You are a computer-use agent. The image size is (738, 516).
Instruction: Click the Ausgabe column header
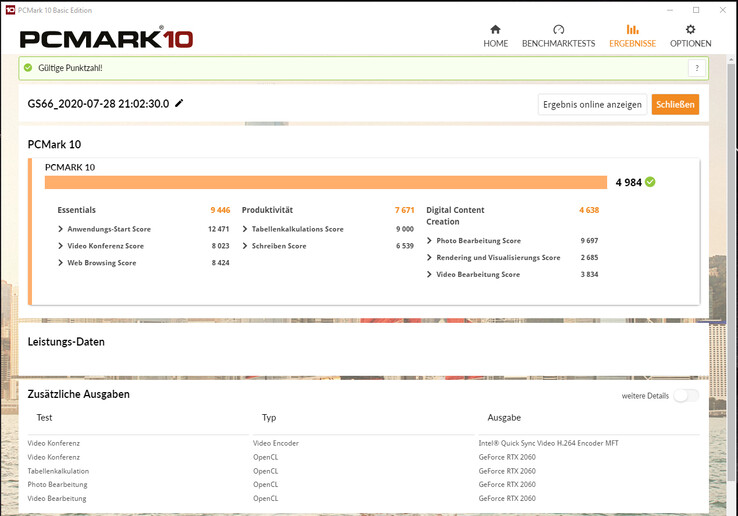click(504, 418)
